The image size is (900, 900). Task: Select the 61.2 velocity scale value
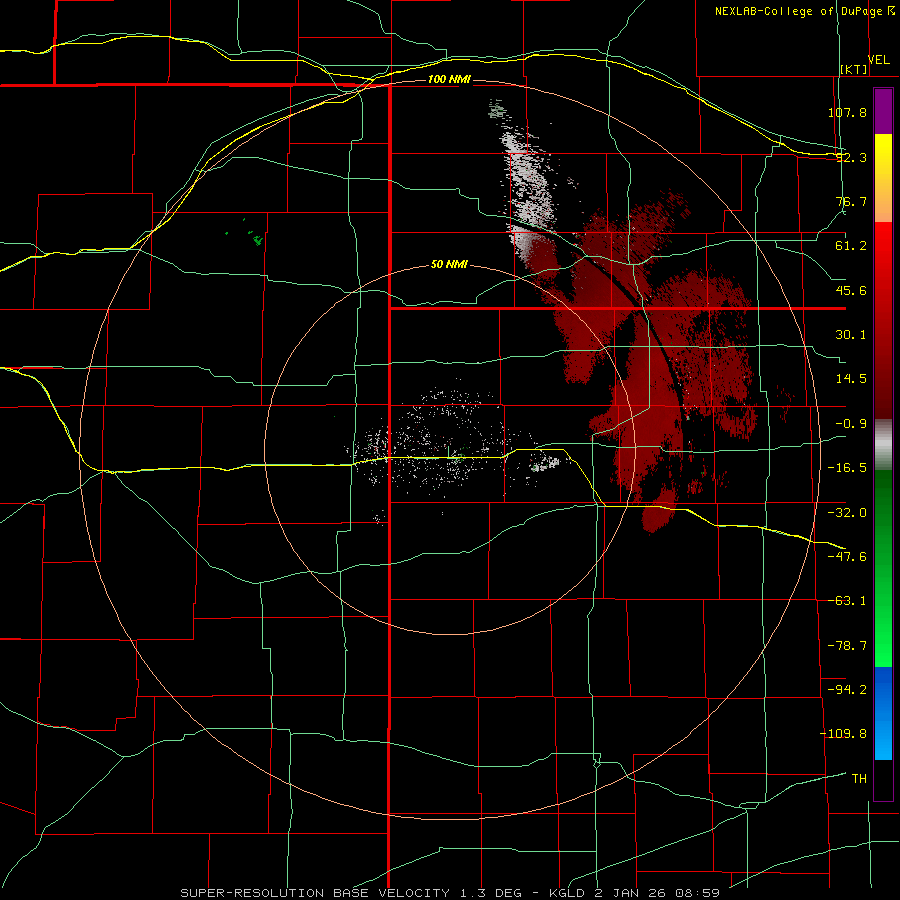coord(851,246)
